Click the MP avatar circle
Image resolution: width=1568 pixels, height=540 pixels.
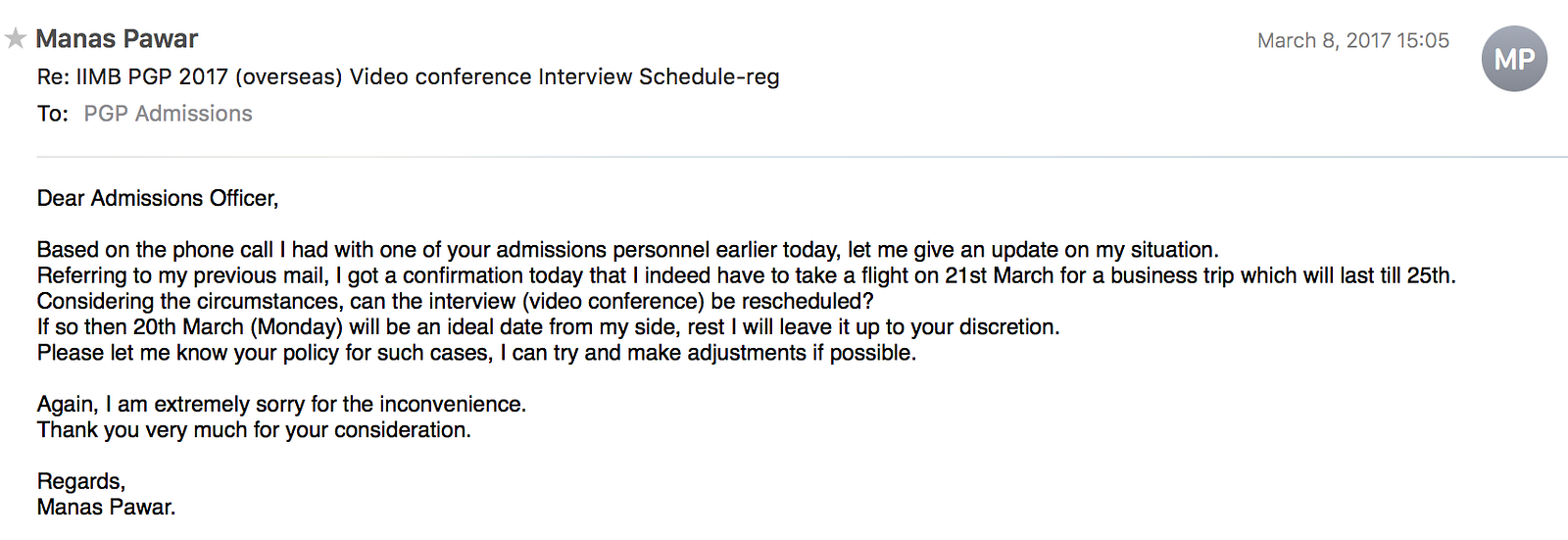[x=1514, y=59]
